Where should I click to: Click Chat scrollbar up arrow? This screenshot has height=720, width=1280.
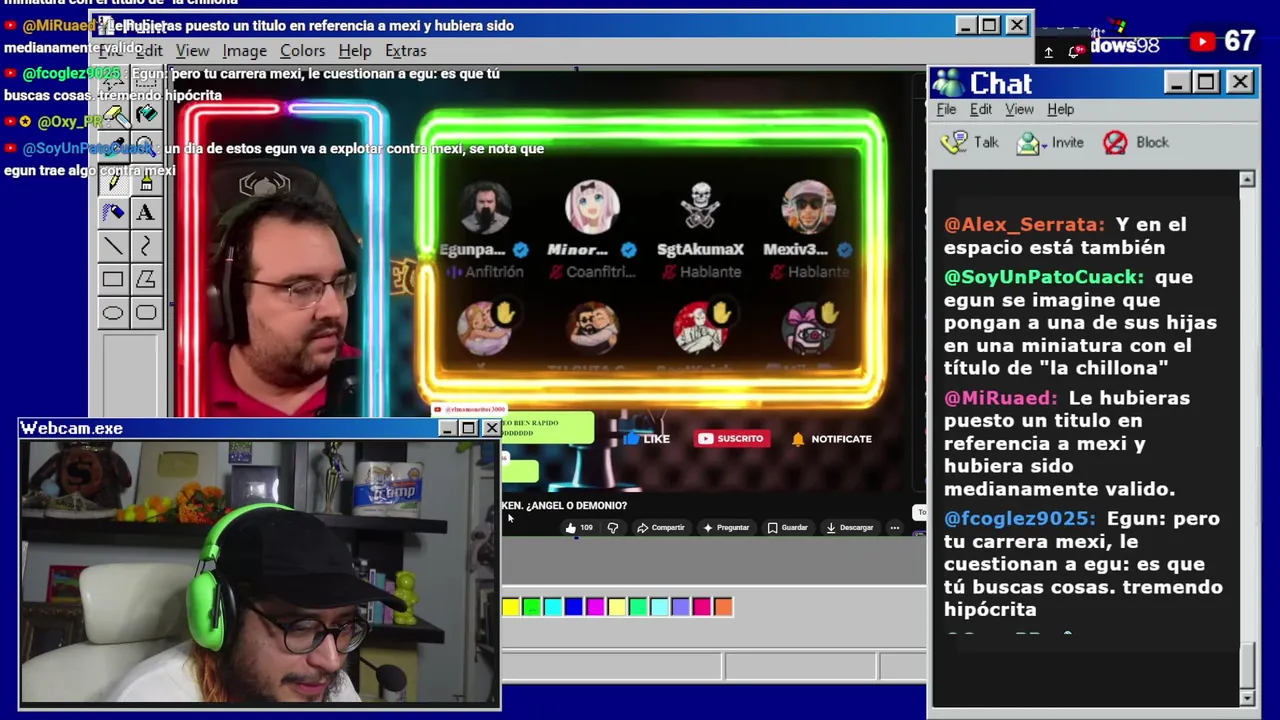click(1247, 180)
